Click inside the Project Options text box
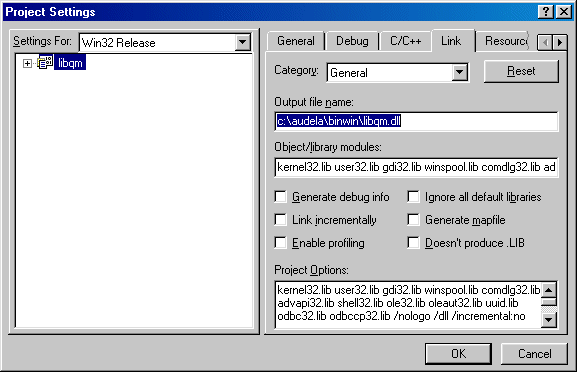 pos(408,304)
